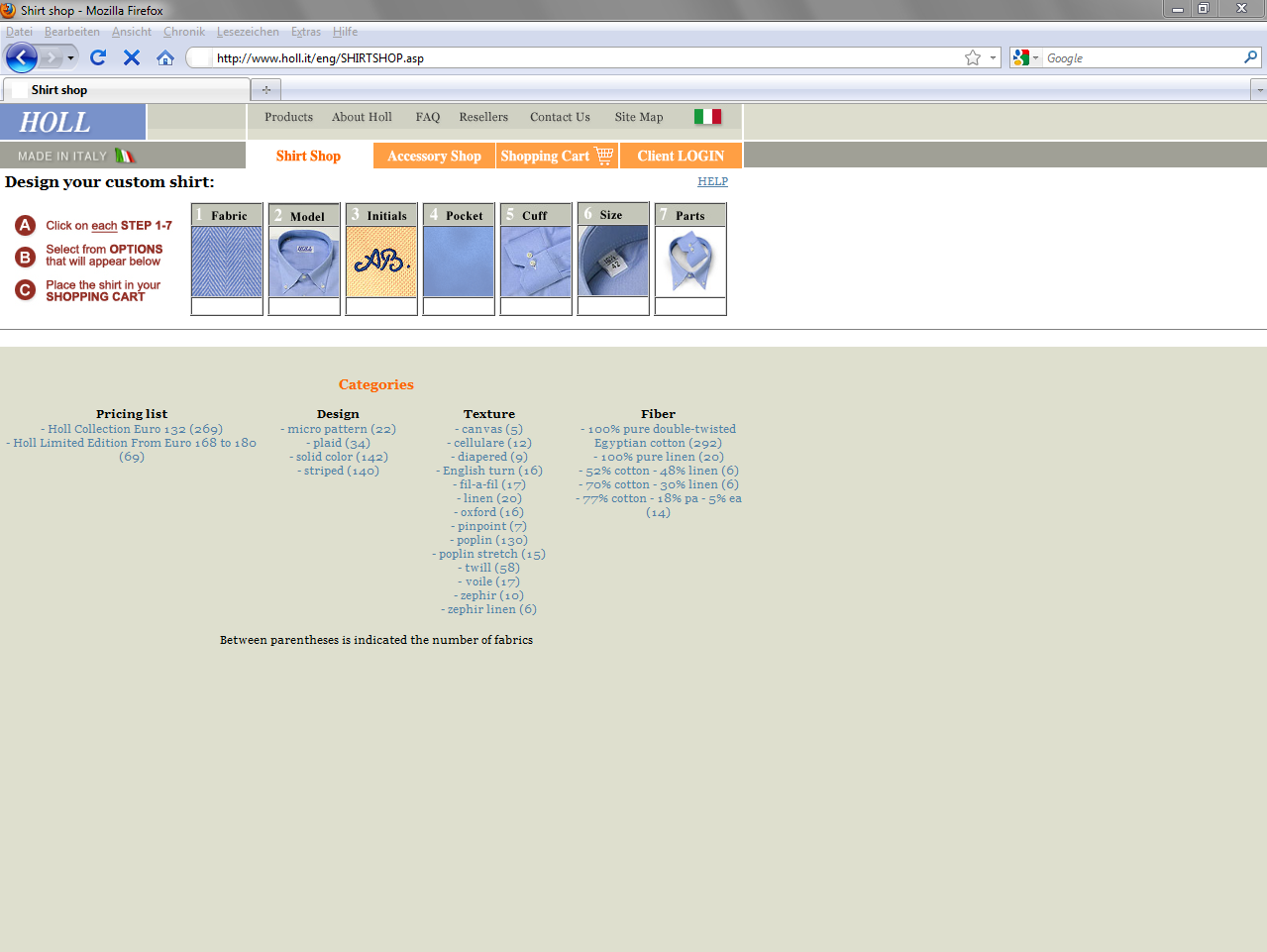This screenshot has height=952, width=1267.
Task: Open a new tab with the plus button
Action: click(x=265, y=89)
